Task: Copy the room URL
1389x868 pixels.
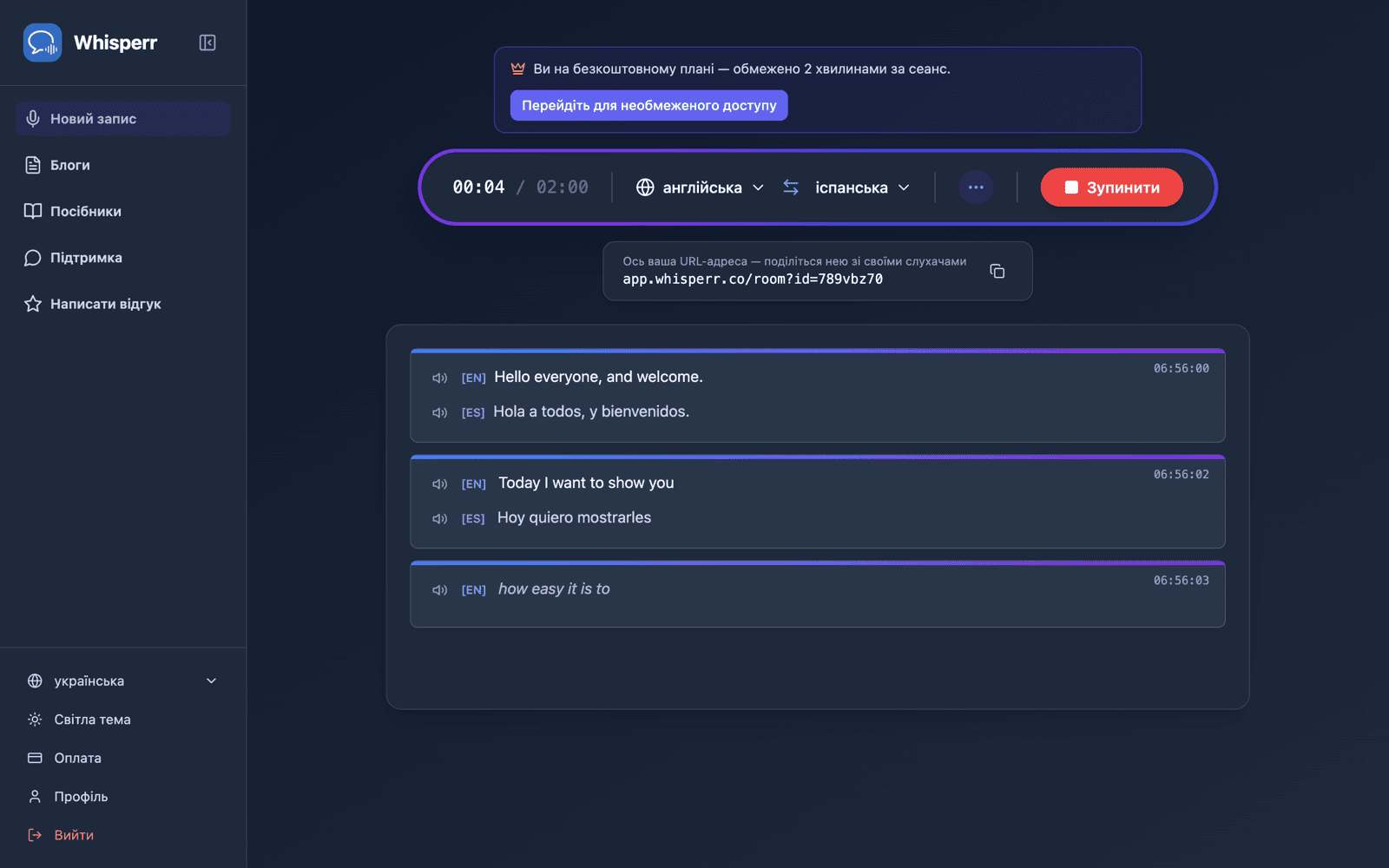Action: coord(997,271)
